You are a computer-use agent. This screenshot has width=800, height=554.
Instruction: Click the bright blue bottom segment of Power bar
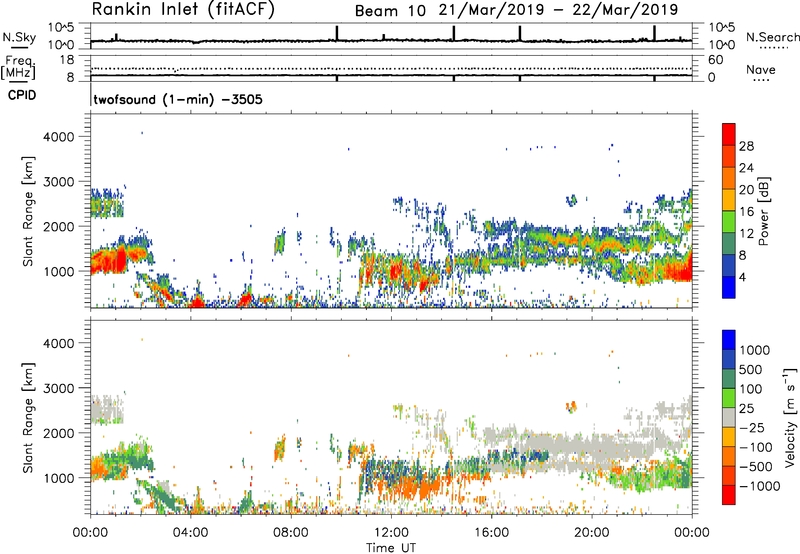point(729,287)
